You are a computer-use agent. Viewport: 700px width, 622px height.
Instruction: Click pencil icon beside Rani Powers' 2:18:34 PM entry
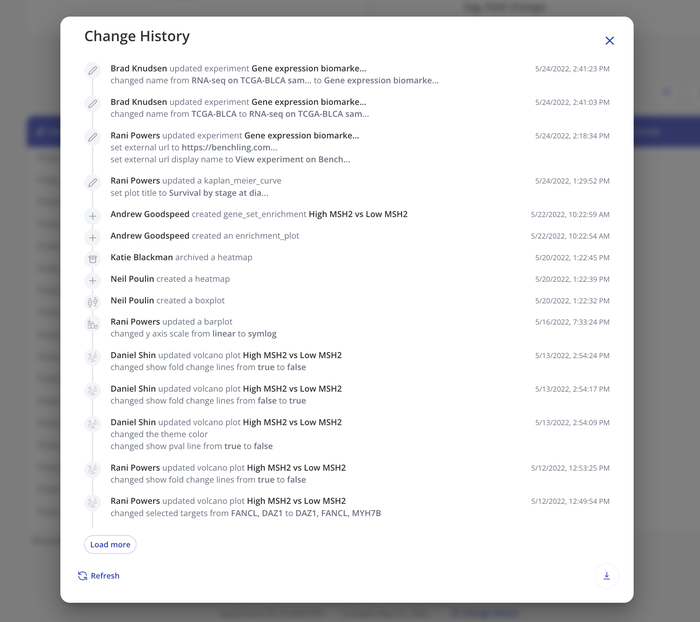coord(92,136)
